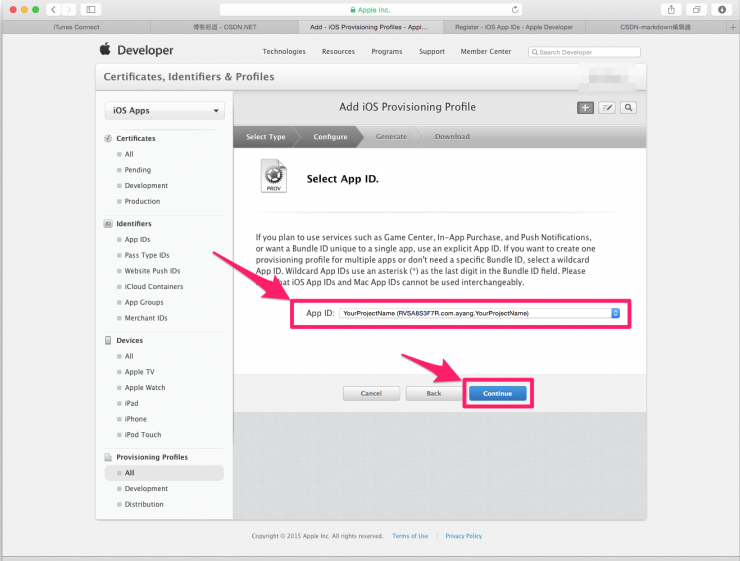Switch to the CSDN-markdown editor tab
The width and height of the screenshot is (740, 561).
[656, 27]
